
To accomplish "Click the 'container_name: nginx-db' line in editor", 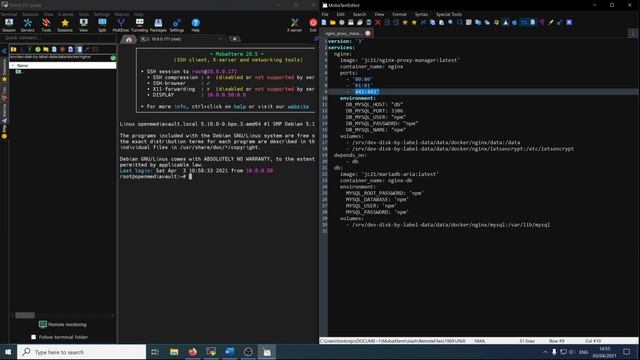I will (376, 180).
